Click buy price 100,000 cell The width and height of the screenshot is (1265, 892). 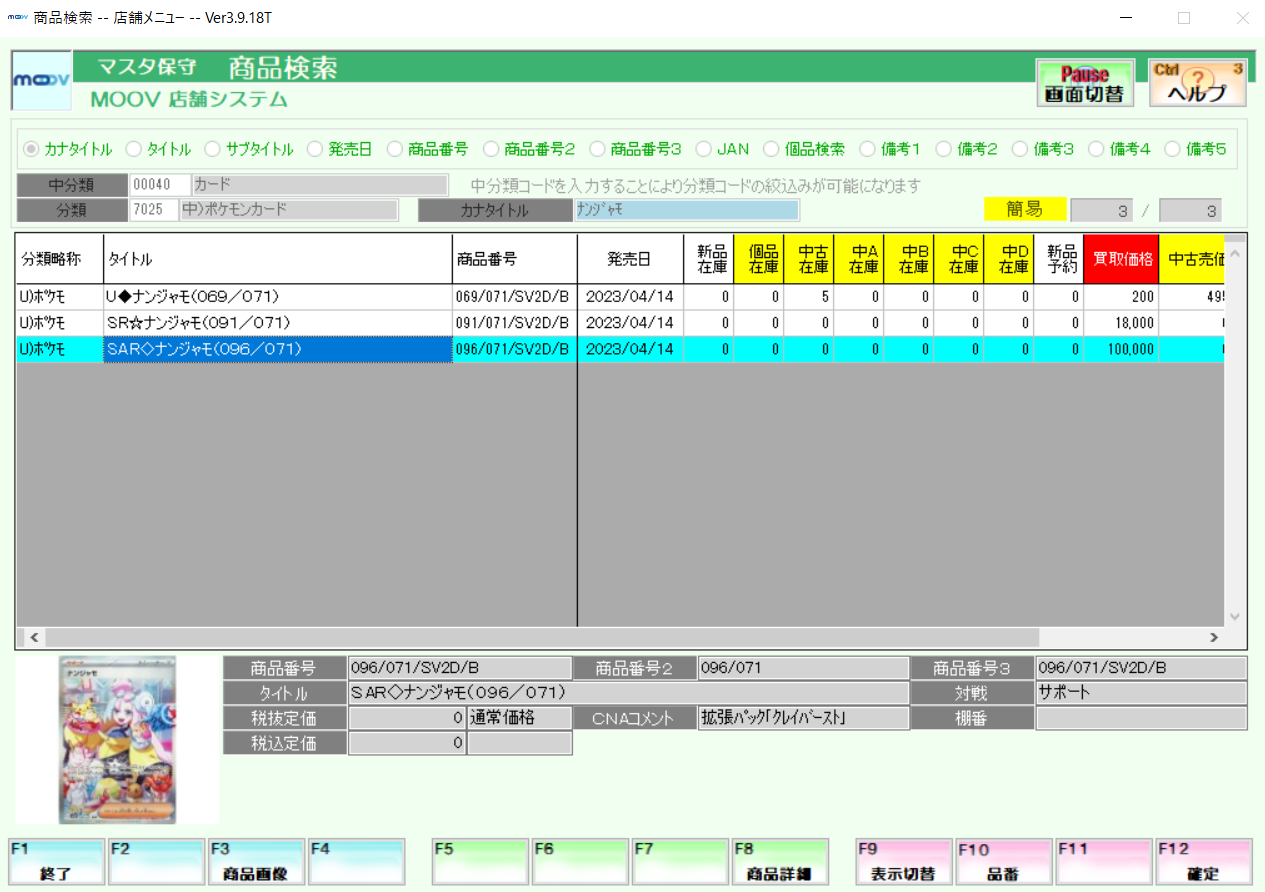[x=1121, y=349]
